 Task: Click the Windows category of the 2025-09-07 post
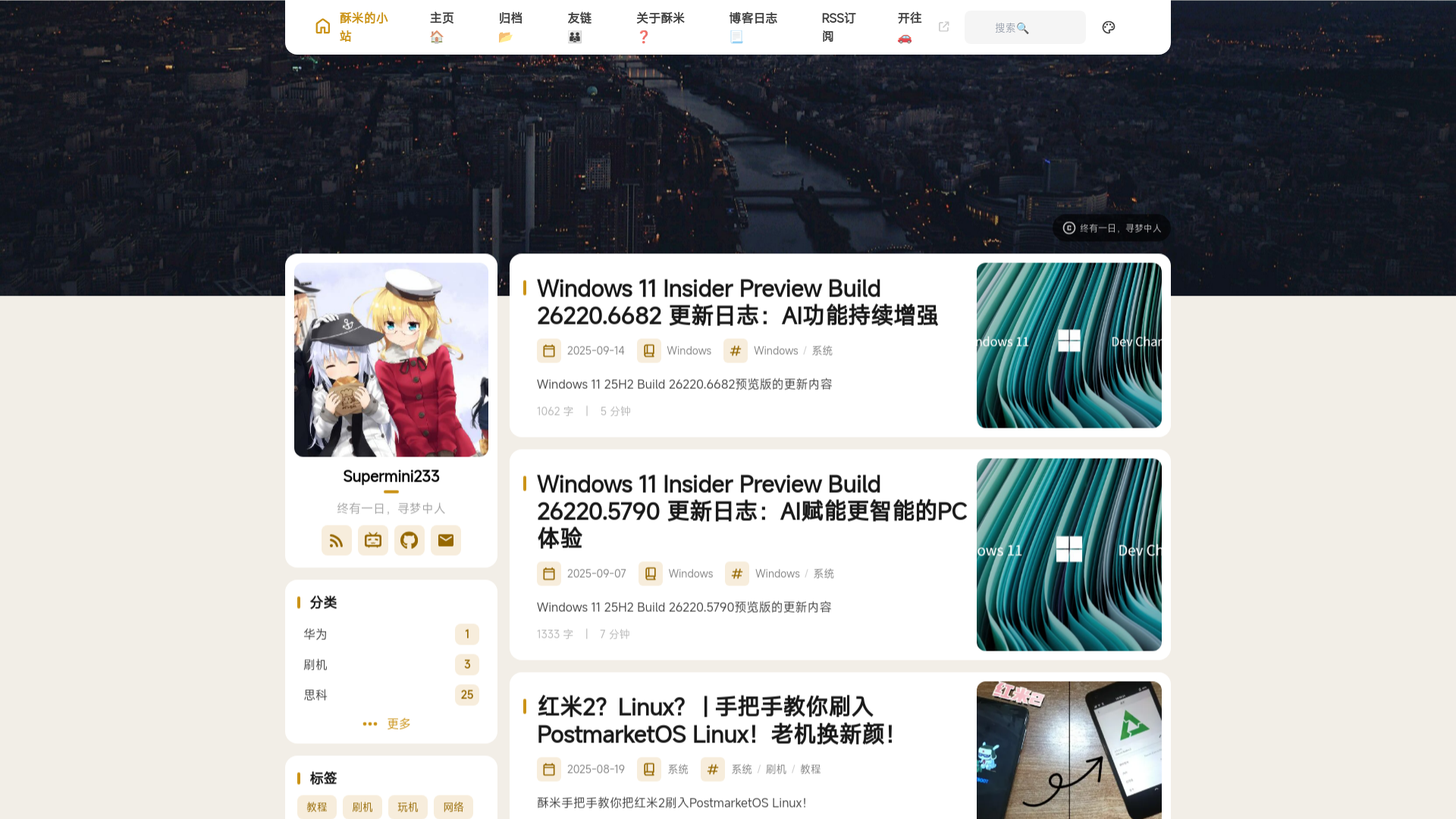(690, 574)
